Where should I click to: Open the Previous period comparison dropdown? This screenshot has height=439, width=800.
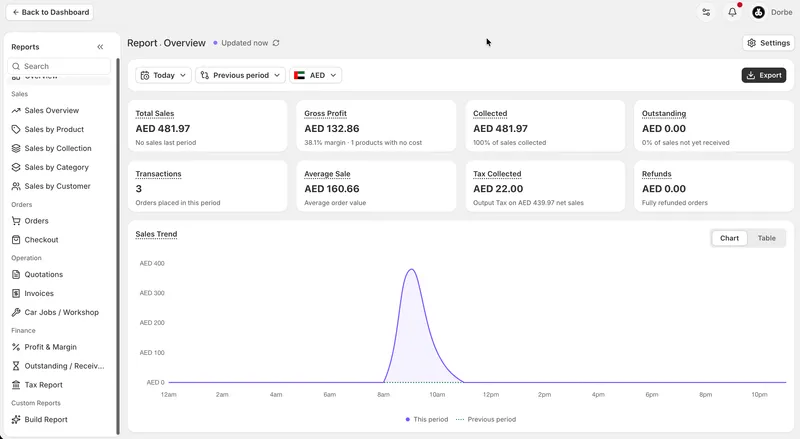(x=240, y=75)
